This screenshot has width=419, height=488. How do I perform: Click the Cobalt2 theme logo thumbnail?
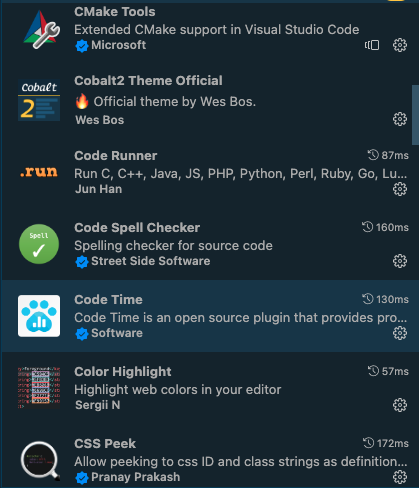click(x=39, y=100)
